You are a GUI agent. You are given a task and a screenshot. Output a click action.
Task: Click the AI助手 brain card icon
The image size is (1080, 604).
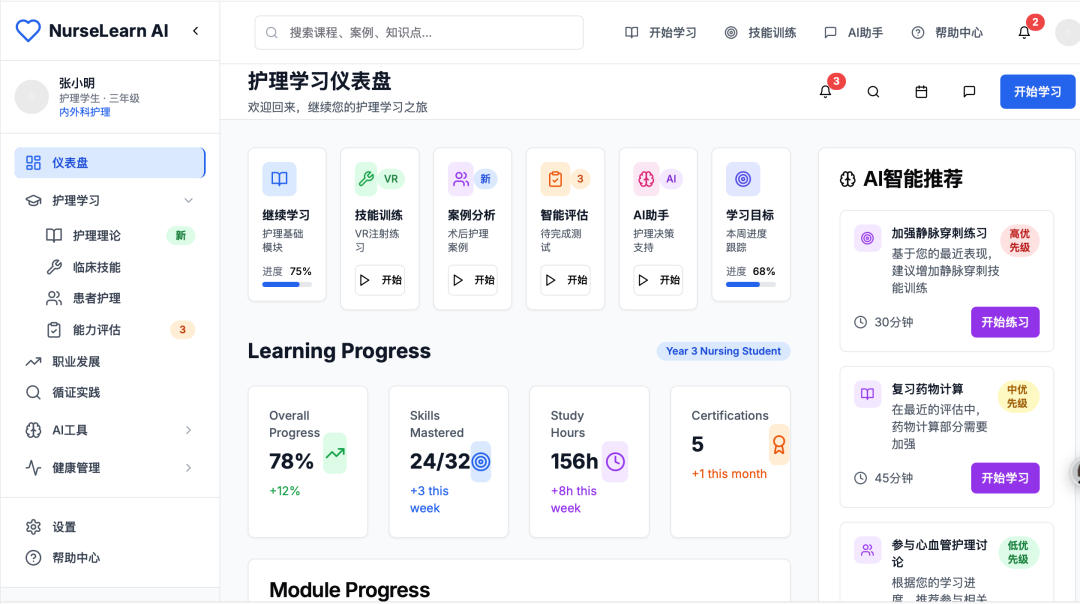[645, 179]
